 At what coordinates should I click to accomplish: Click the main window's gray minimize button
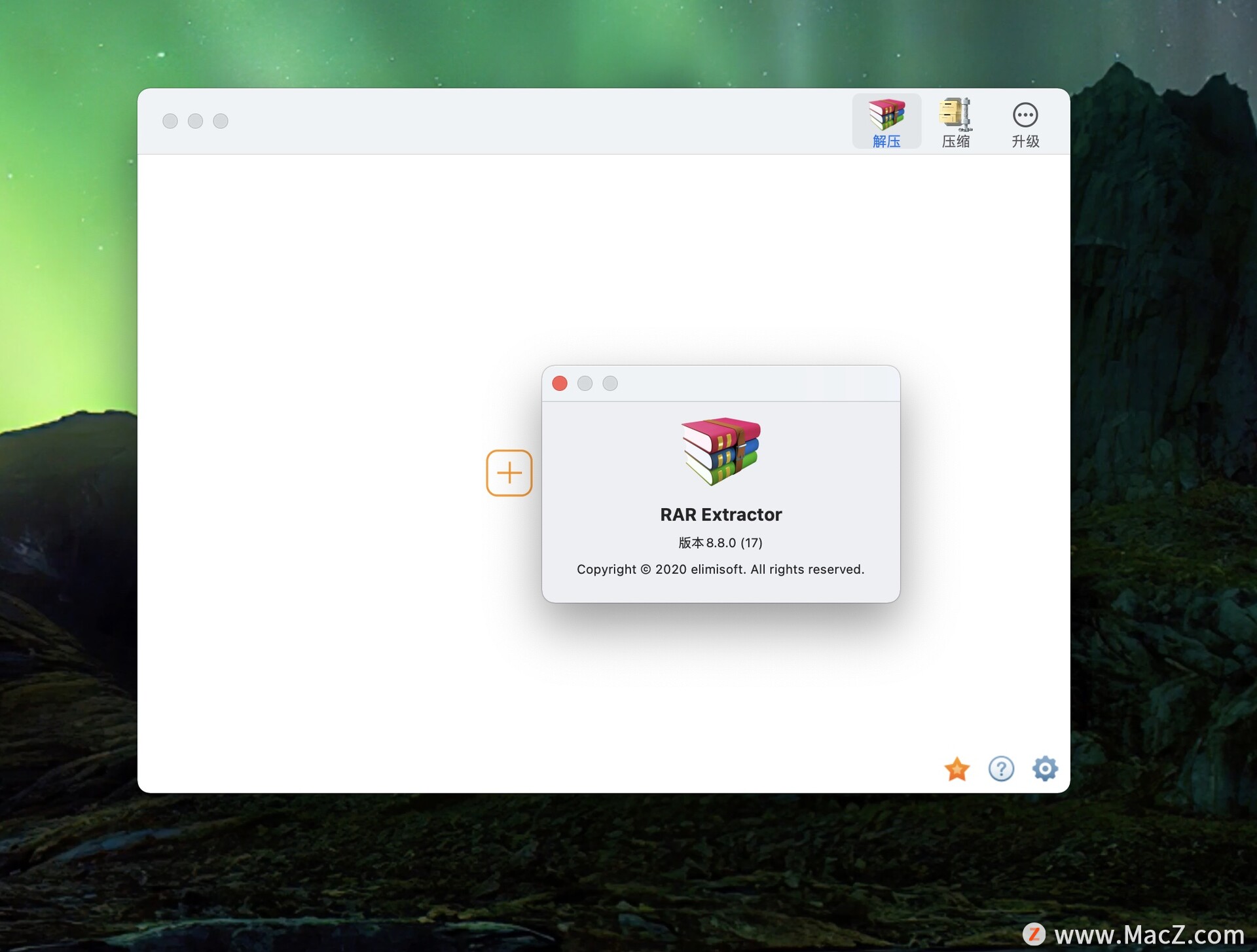click(x=195, y=121)
